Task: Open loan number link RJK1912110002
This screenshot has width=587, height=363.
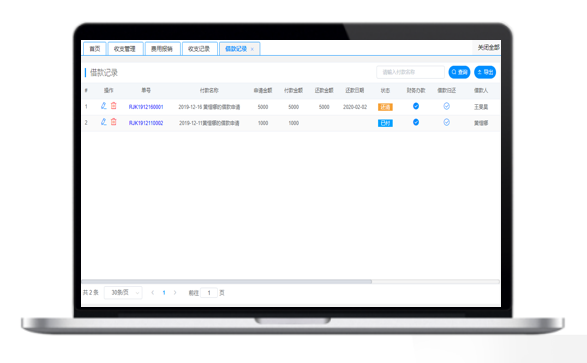Action: click(146, 123)
